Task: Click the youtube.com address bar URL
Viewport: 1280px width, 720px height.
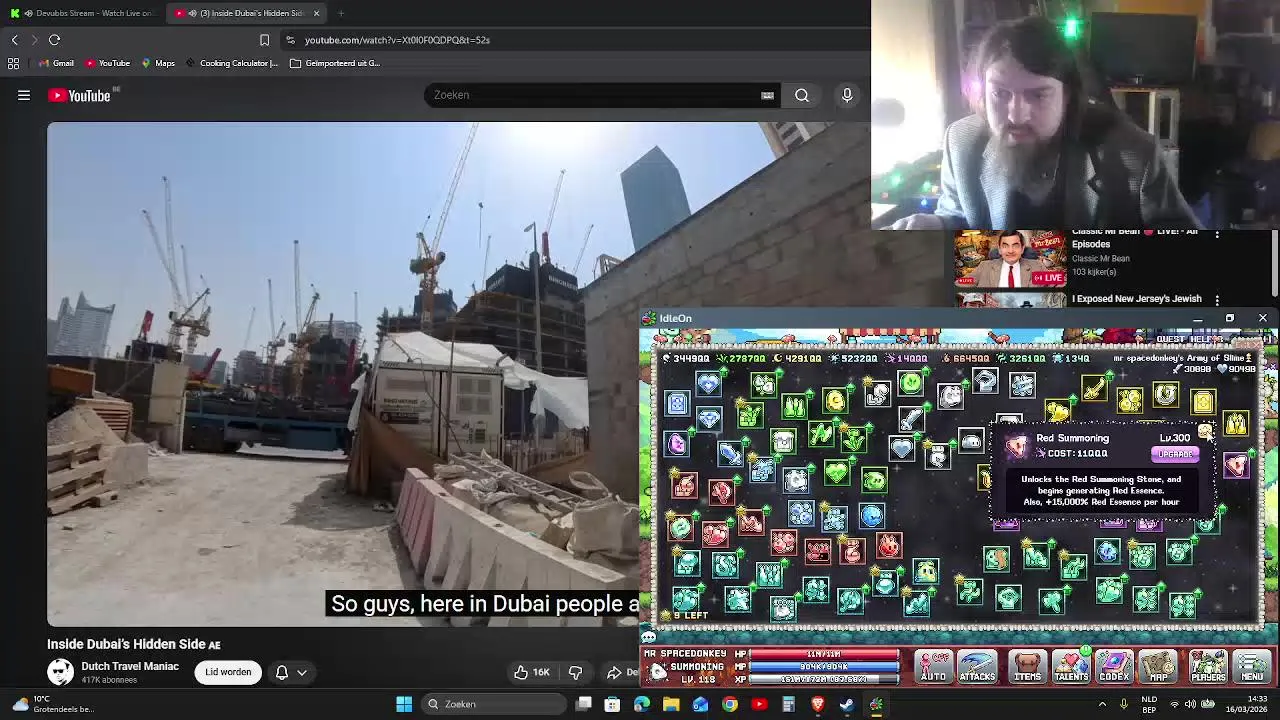Action: pyautogui.click(x=397, y=40)
